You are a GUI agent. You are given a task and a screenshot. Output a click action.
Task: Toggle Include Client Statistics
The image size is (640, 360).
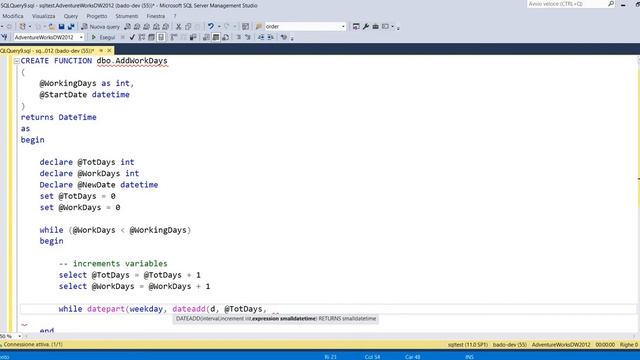point(193,37)
